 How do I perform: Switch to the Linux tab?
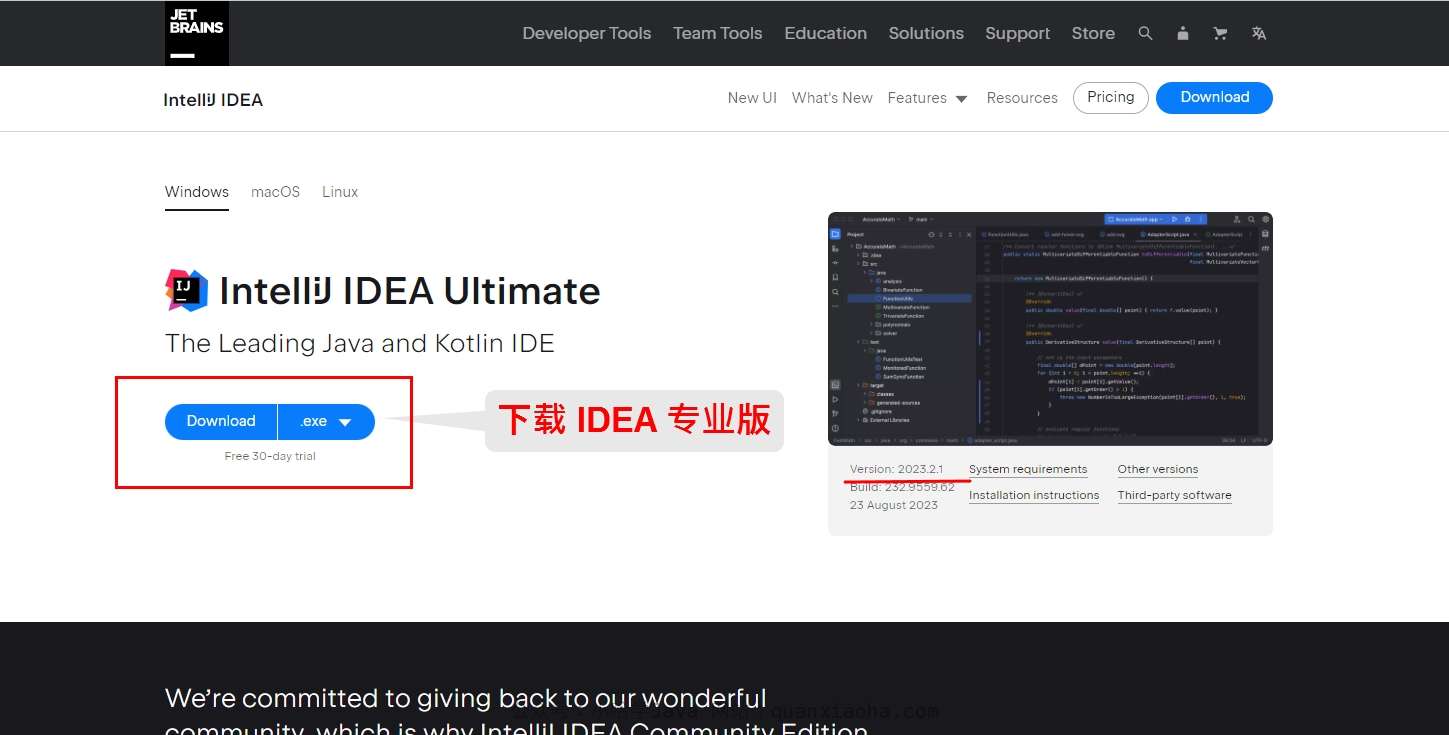click(x=340, y=192)
